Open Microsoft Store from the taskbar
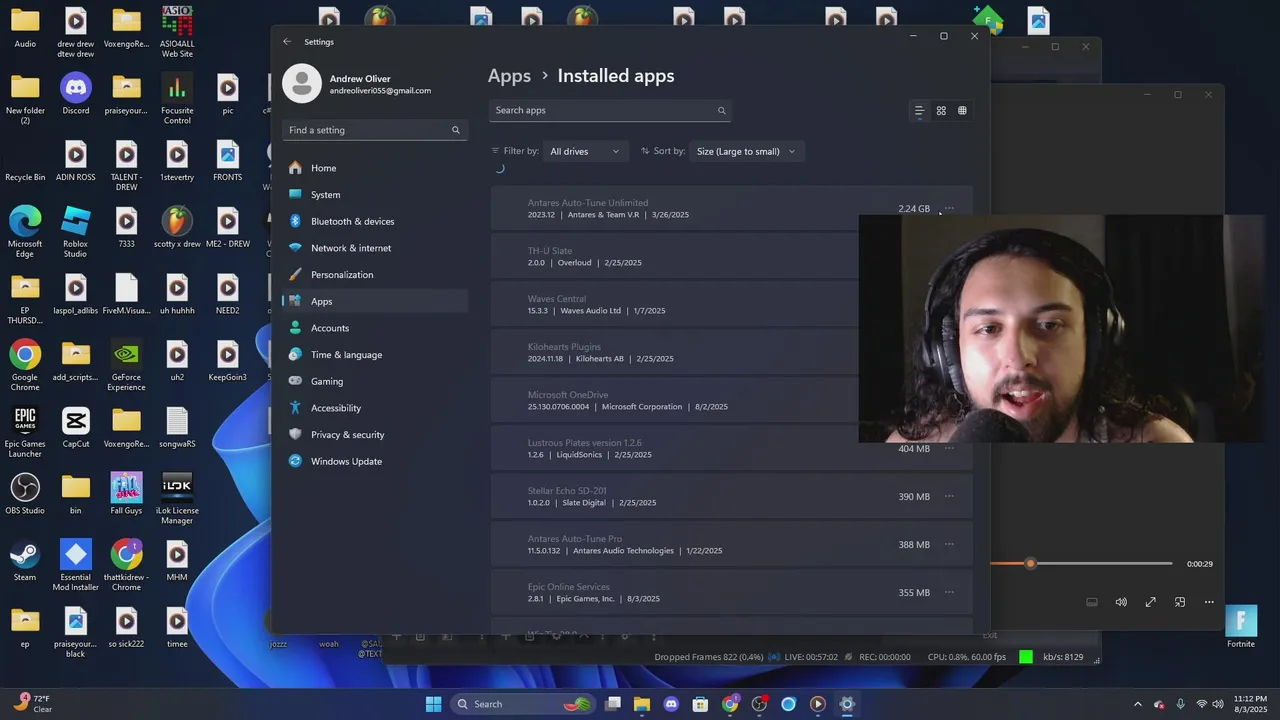This screenshot has height=720, width=1280. (700, 704)
